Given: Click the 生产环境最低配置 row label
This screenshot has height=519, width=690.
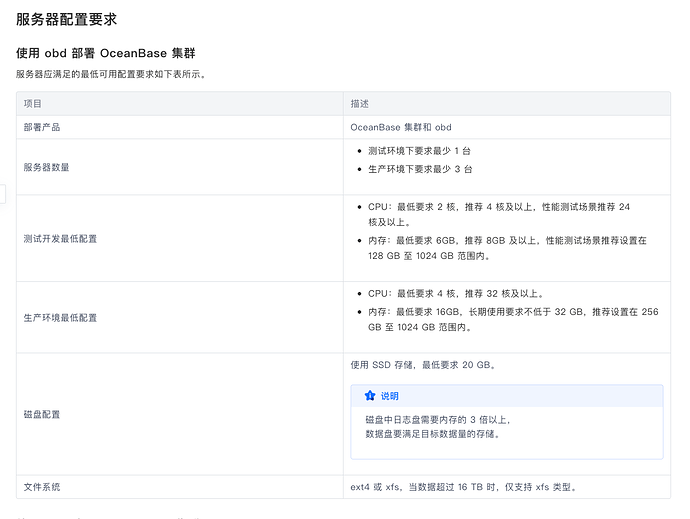Looking at the screenshot, I should click(60, 317).
